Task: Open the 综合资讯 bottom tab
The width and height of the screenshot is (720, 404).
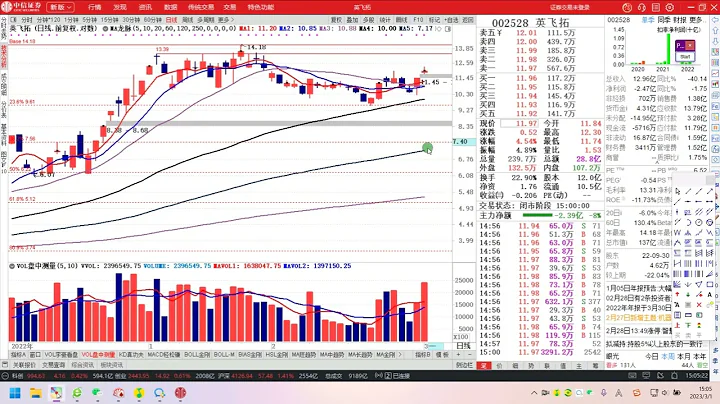Action: click(x=83, y=365)
